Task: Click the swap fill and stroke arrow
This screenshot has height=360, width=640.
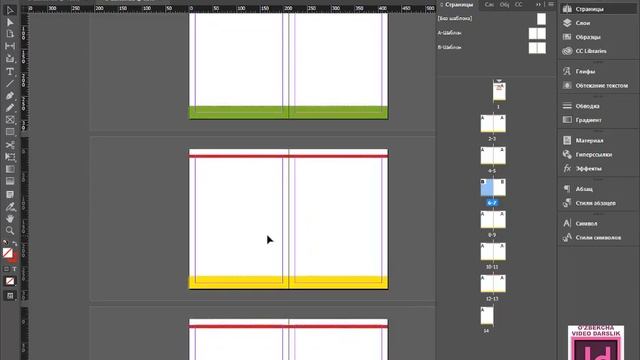Action: point(15,244)
